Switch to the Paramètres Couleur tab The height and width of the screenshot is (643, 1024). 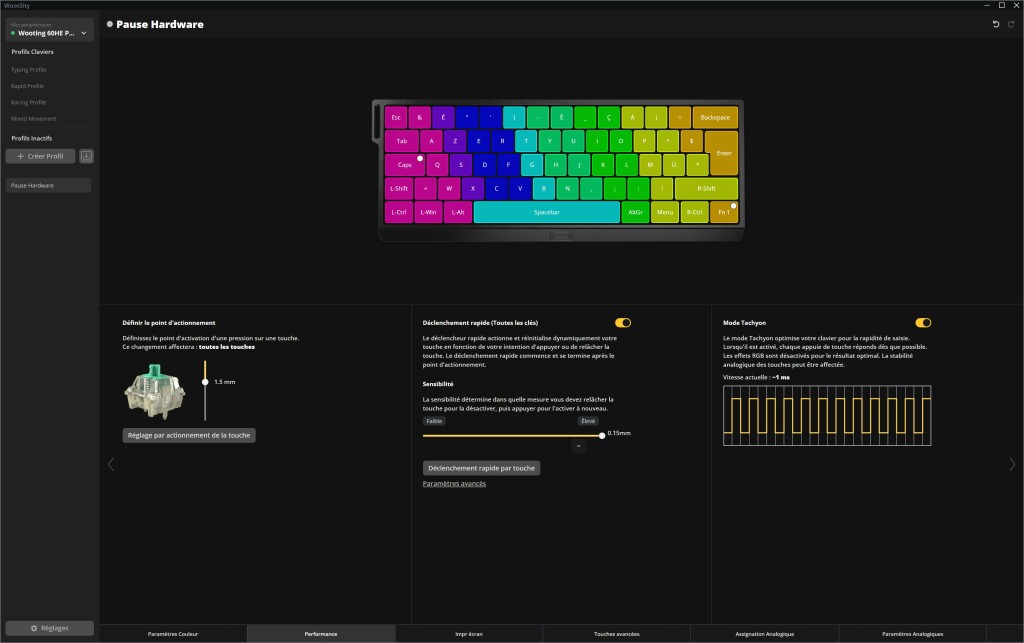click(x=173, y=634)
